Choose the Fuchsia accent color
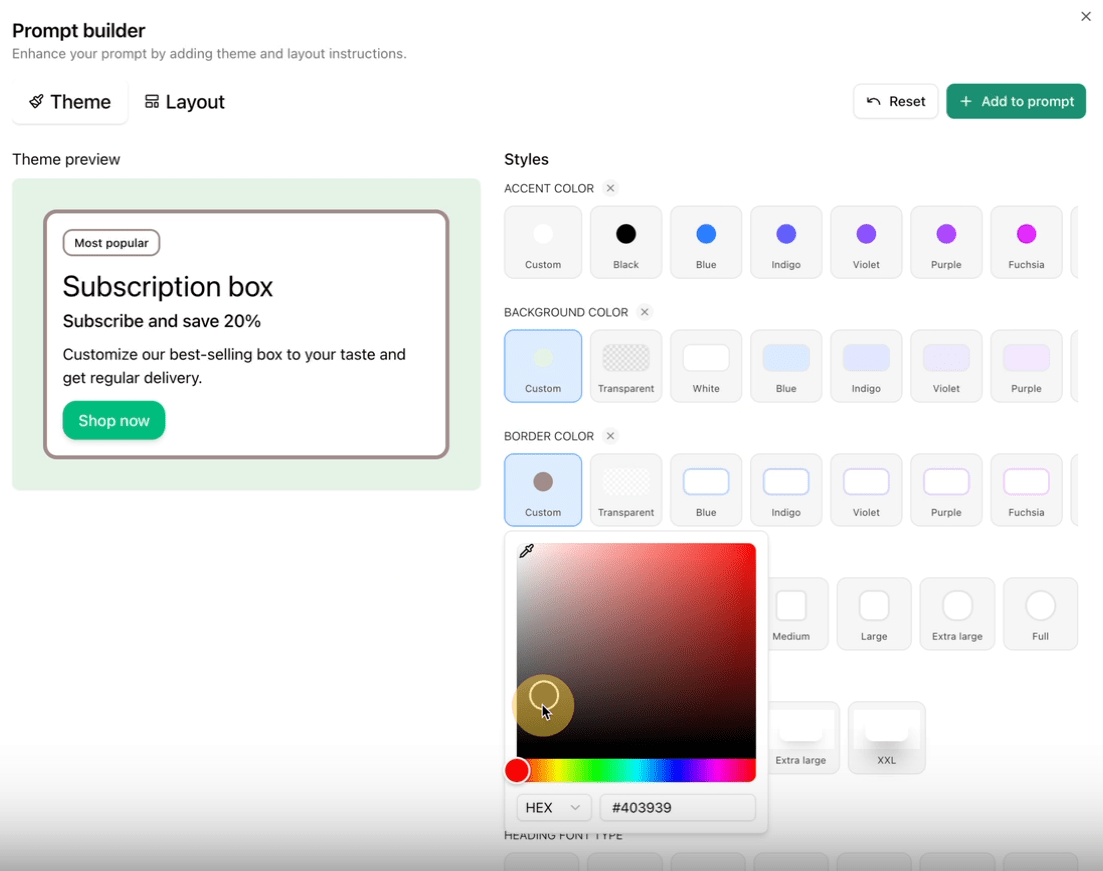1103x871 pixels. point(1026,242)
